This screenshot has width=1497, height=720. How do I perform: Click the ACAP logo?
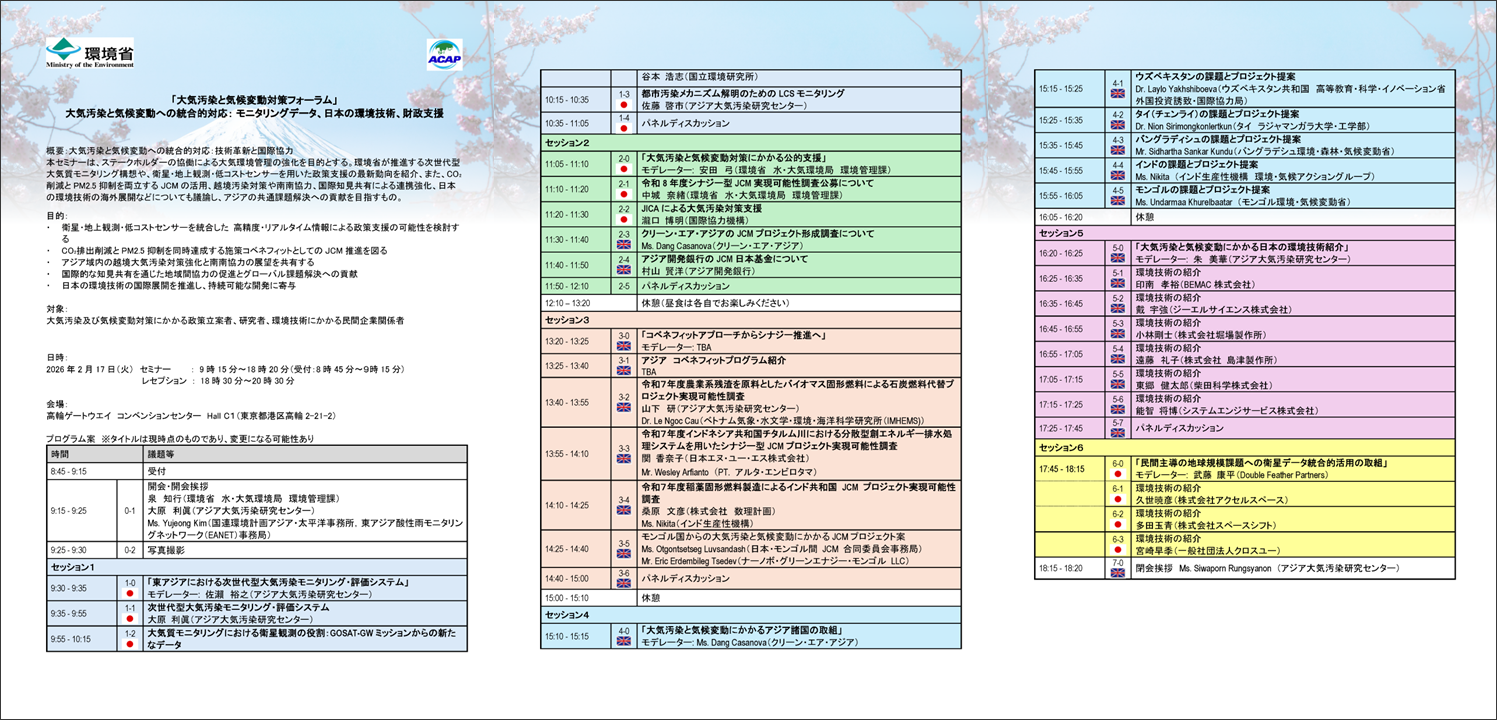point(444,55)
